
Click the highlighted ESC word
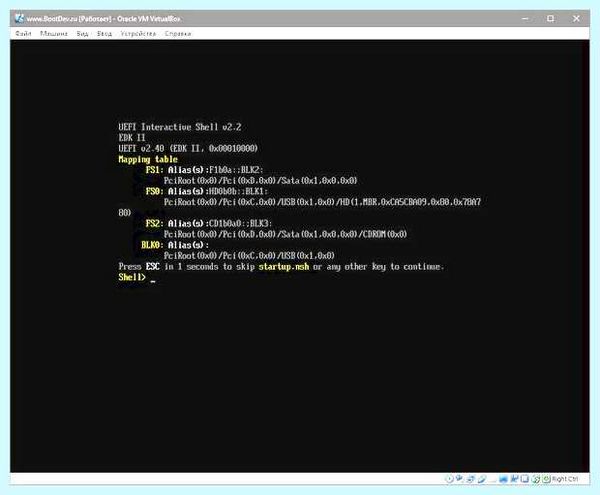[153, 267]
